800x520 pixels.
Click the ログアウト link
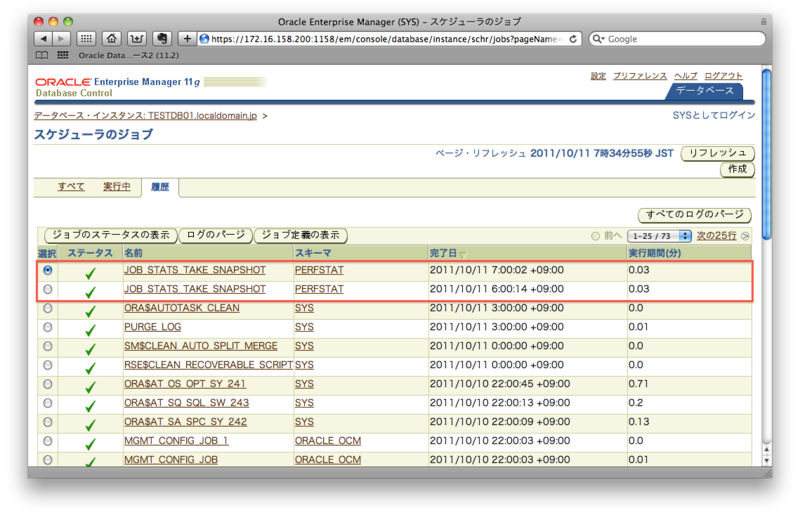point(723,76)
